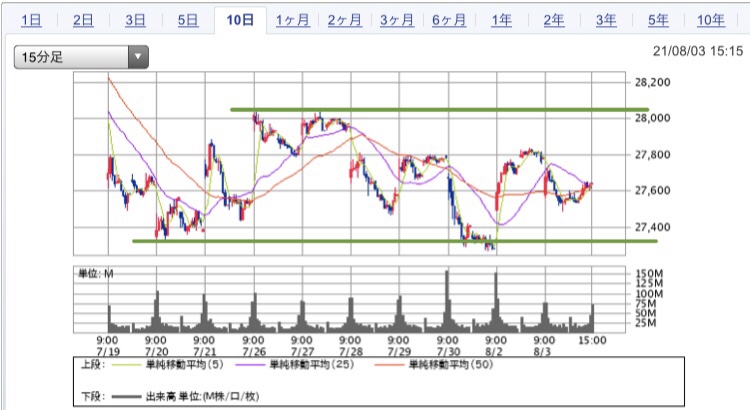Switch to the 5日 range tab

coord(188,20)
